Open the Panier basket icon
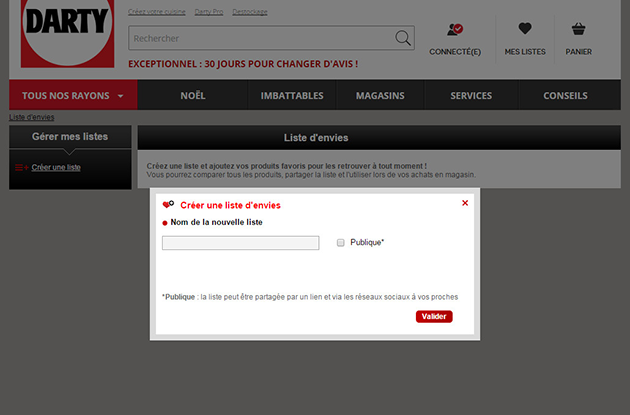This screenshot has height=415, width=630. [x=578, y=30]
